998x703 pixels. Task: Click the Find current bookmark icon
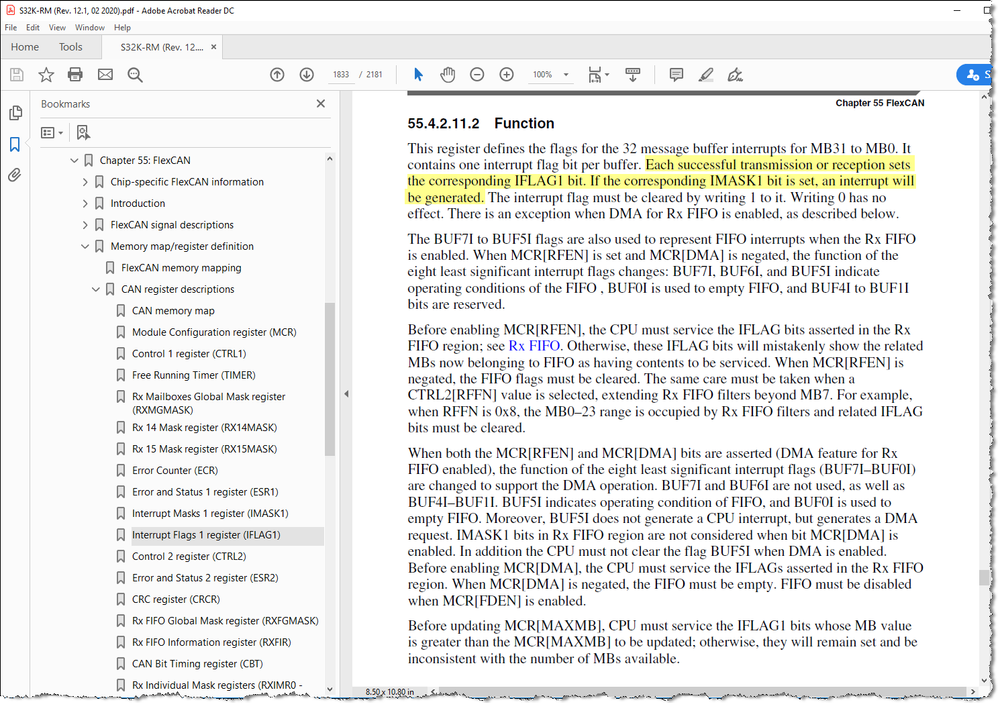(x=83, y=132)
